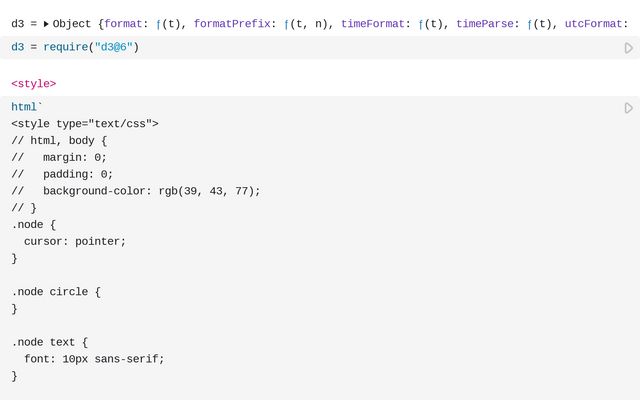Click the timeFormat property in the output
Screen dimensions: 640x400
point(372,24)
